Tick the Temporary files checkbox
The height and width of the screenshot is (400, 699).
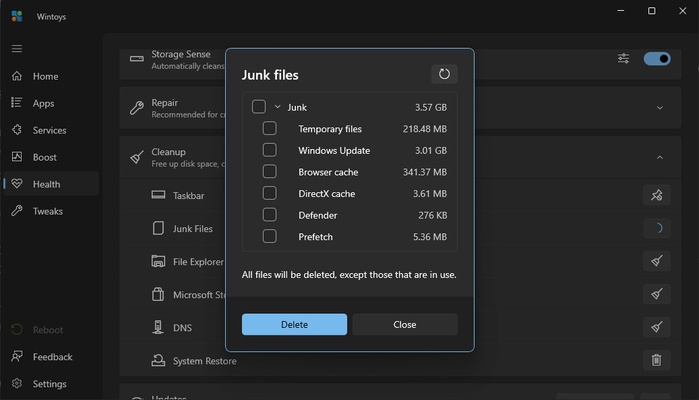(x=269, y=128)
